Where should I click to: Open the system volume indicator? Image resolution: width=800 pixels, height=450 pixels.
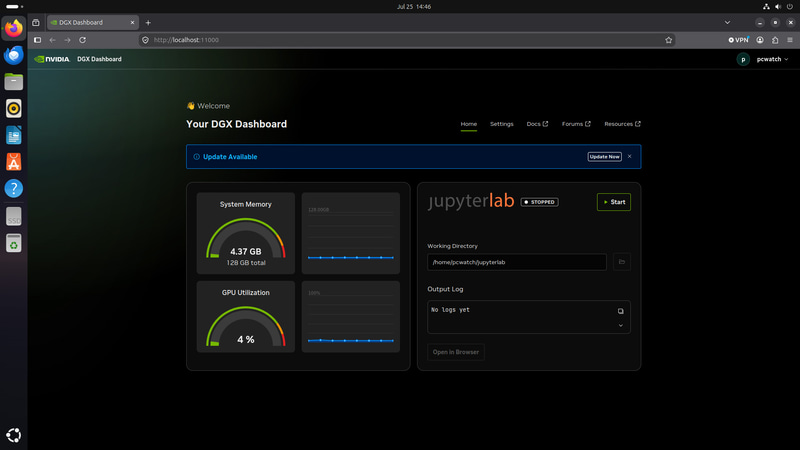click(778, 7)
